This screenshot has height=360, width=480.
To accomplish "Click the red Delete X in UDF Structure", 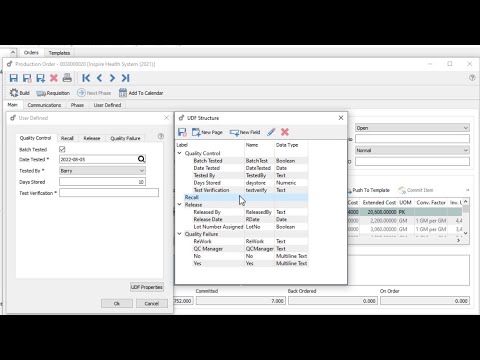I will 285,132.
